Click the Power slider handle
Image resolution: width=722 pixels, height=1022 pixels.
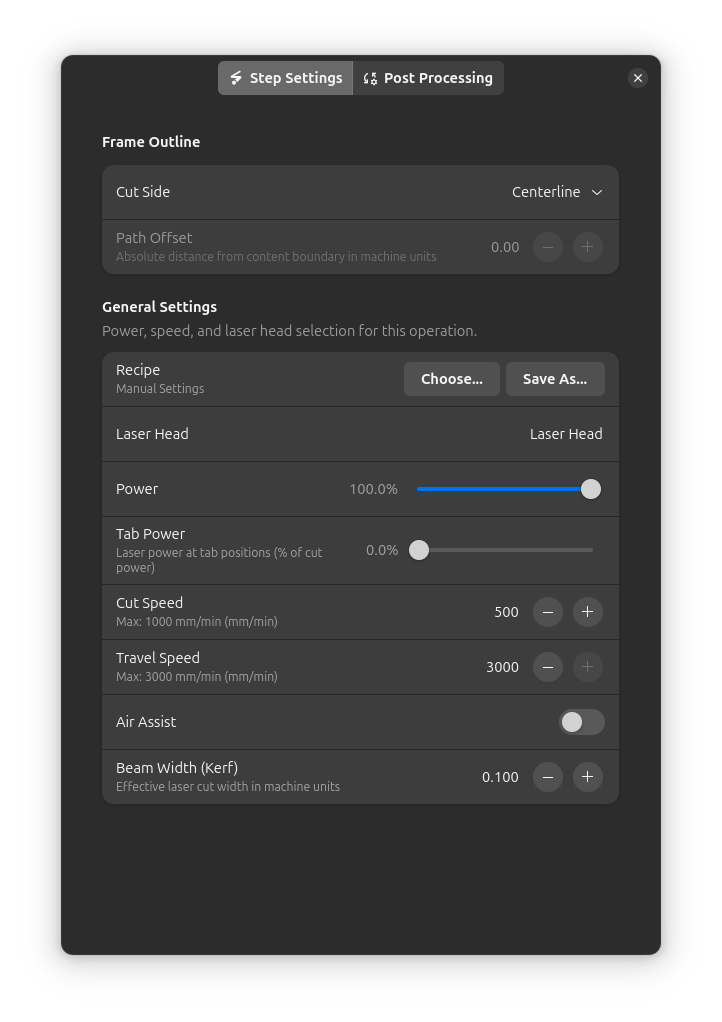click(591, 489)
